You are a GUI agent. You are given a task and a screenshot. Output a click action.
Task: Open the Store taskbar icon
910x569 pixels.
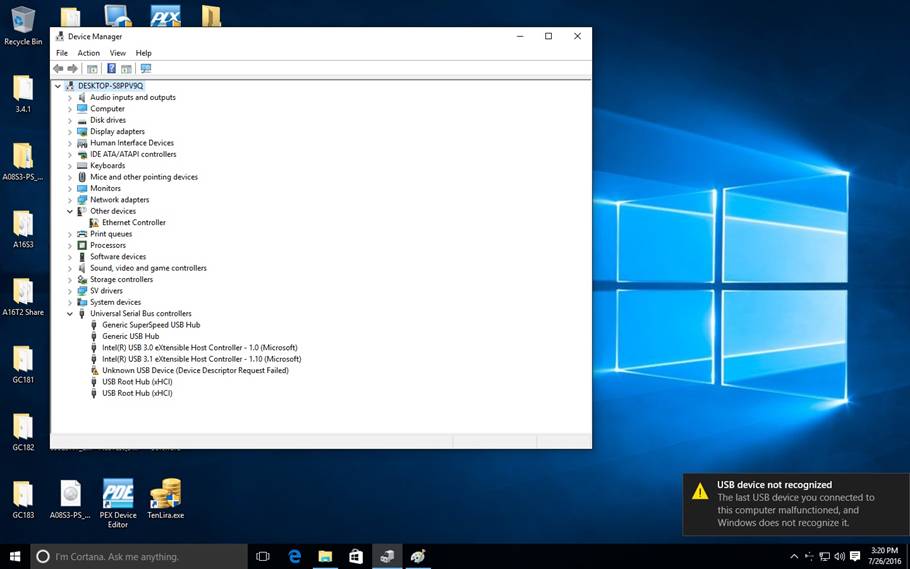pos(356,556)
